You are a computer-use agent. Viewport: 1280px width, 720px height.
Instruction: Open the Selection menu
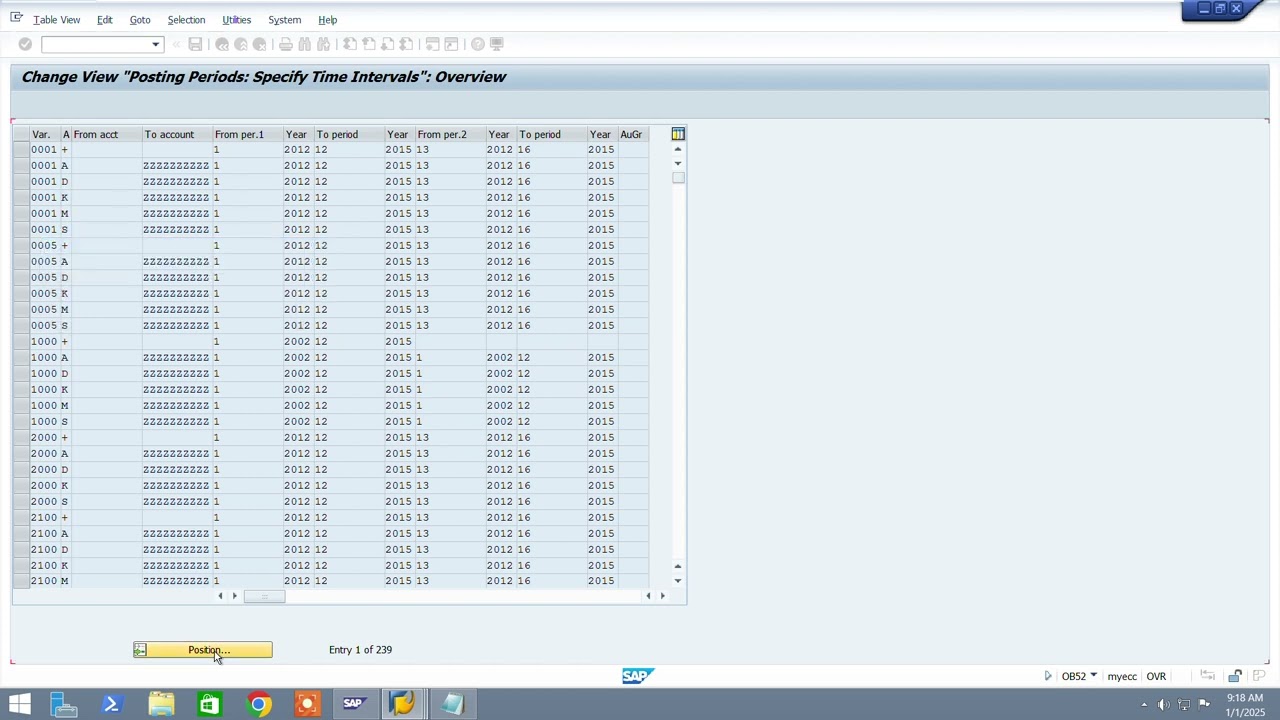pos(186,20)
